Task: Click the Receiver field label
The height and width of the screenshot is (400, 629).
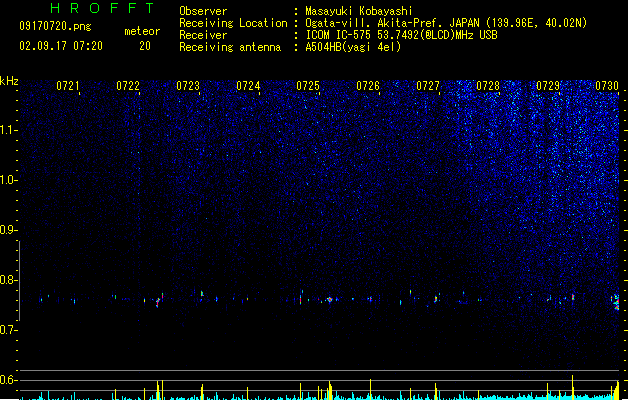Action: (x=203, y=35)
